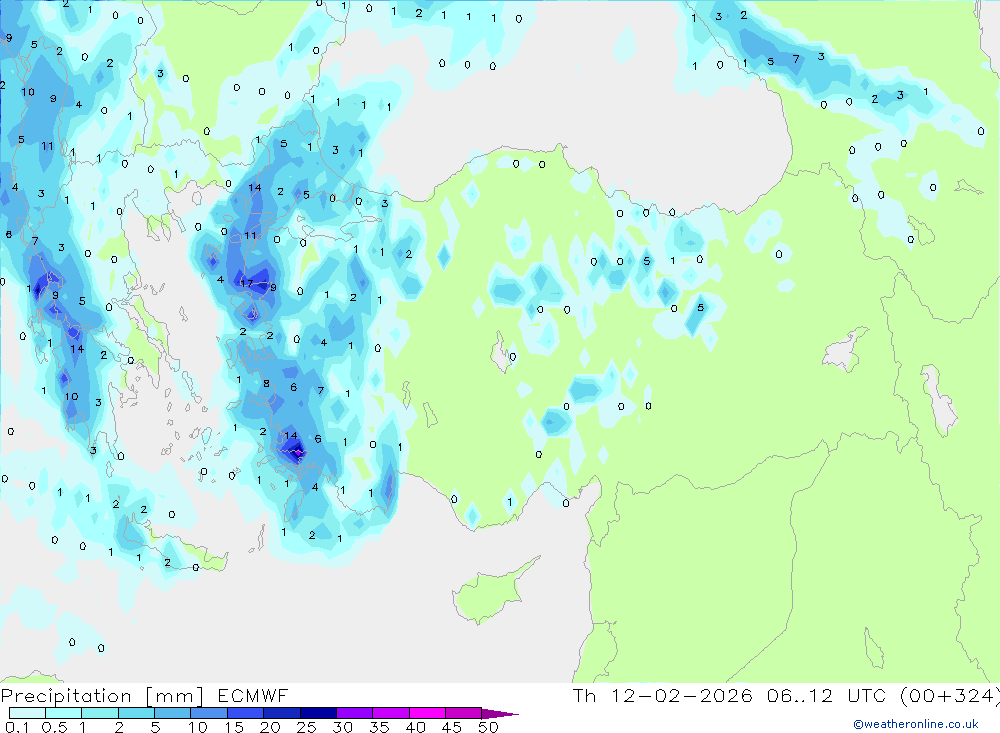The image size is (1000, 733).
Task: Click the 0.1–0.5 mm legend color box
Action: tap(27, 713)
